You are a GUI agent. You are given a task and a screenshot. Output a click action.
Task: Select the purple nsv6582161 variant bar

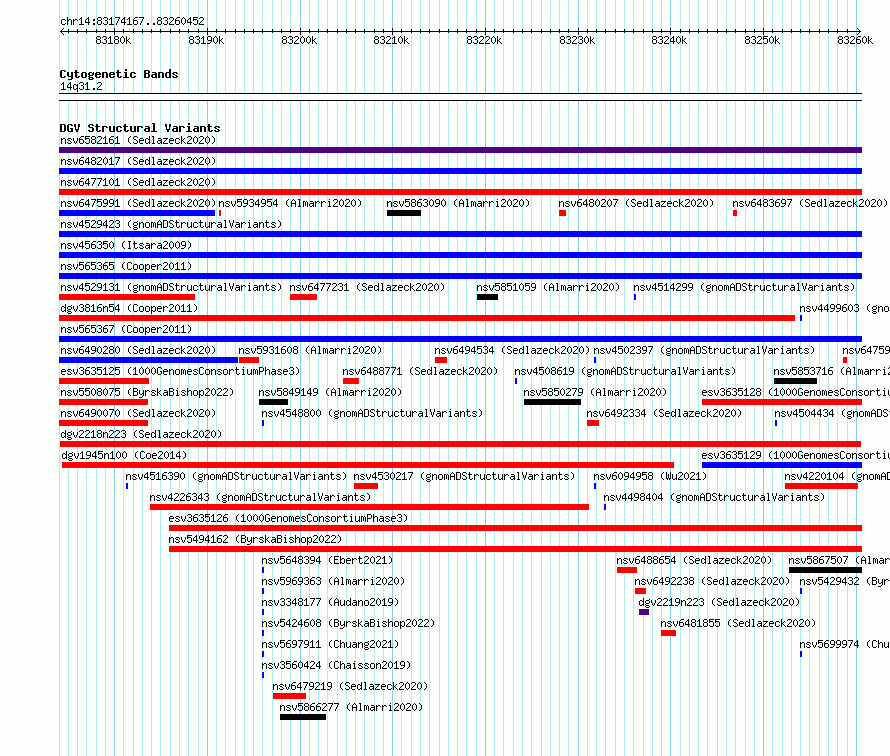point(460,150)
